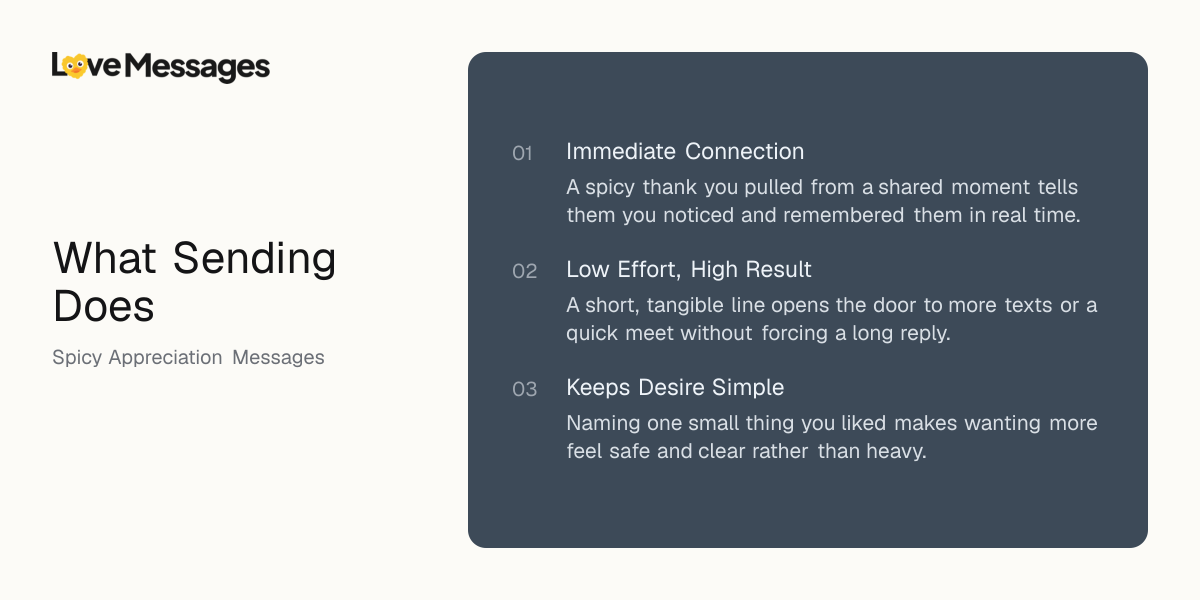Screen dimensions: 1200x600
Task: Select the number 01 marker
Action: click(x=522, y=153)
